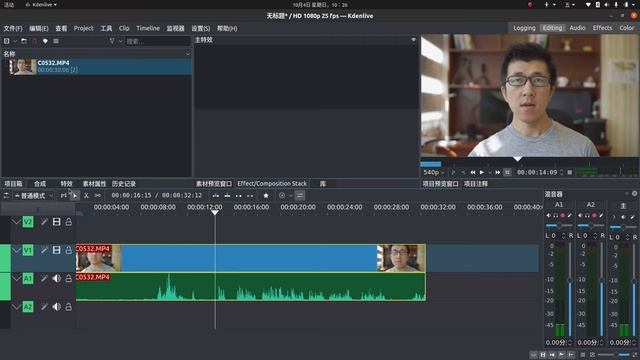Lock the V2 track

(69, 222)
